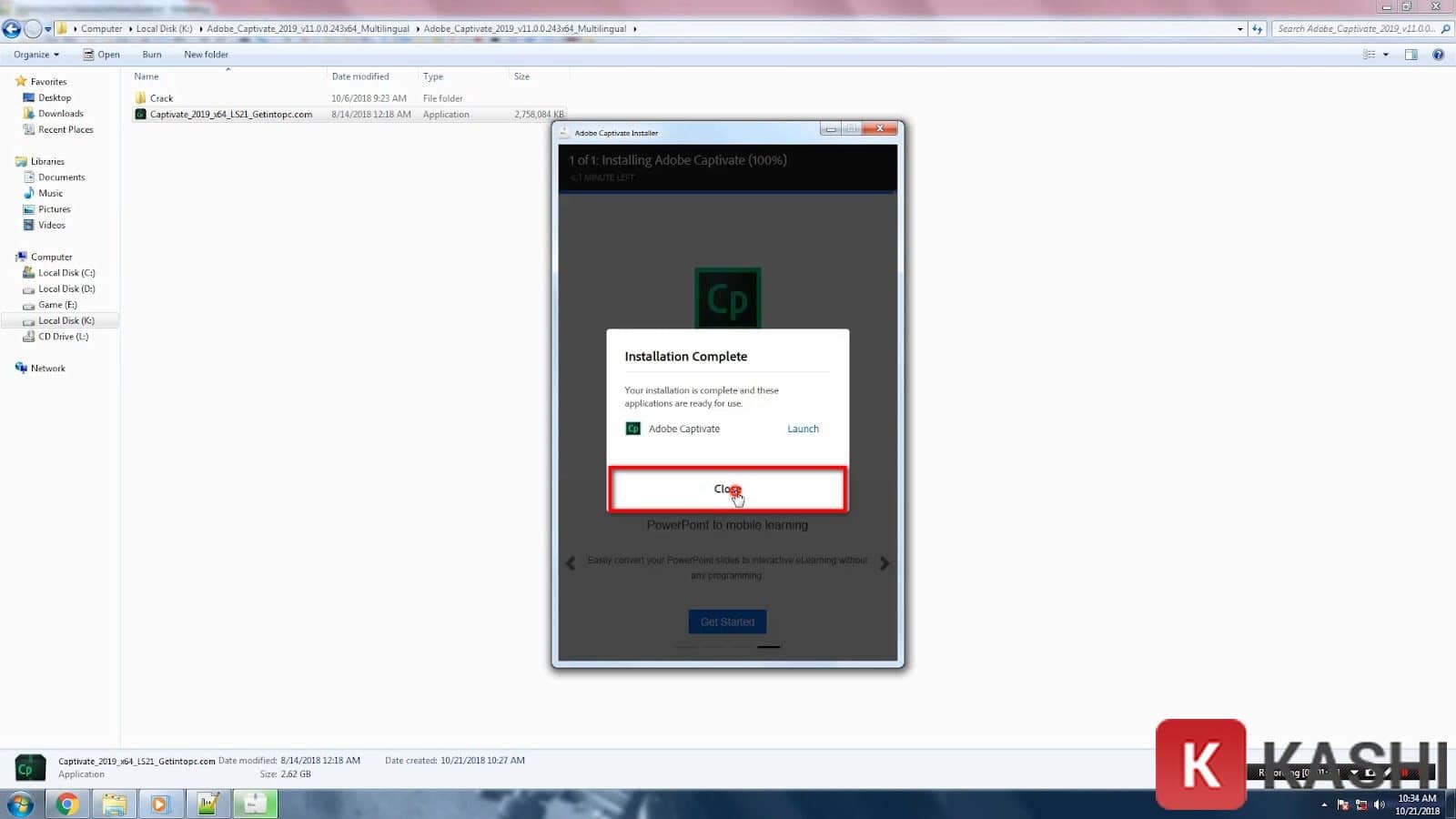
Task: Click the search box for the folder
Action: point(1356,29)
